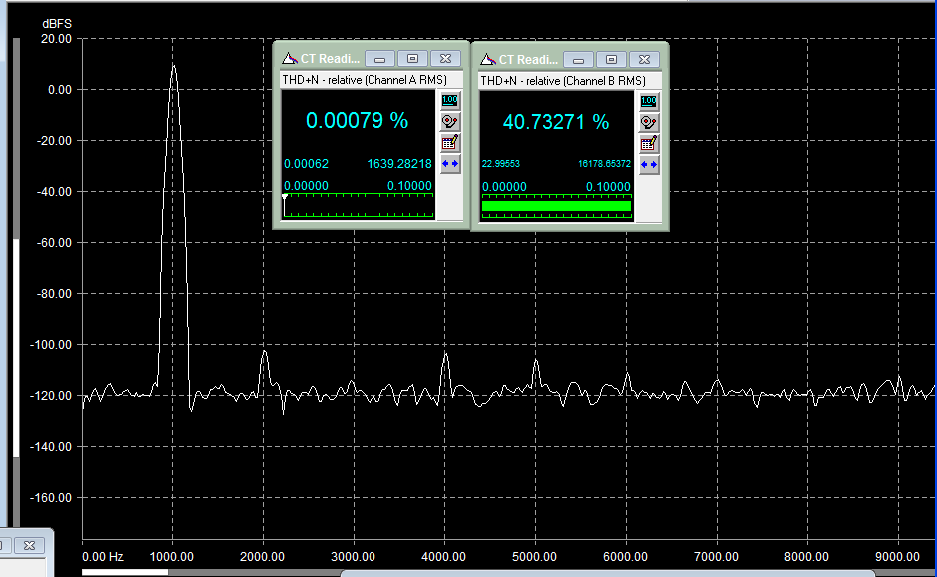Close the Channel A CT Reading window
937x577 pixels.
(445, 59)
